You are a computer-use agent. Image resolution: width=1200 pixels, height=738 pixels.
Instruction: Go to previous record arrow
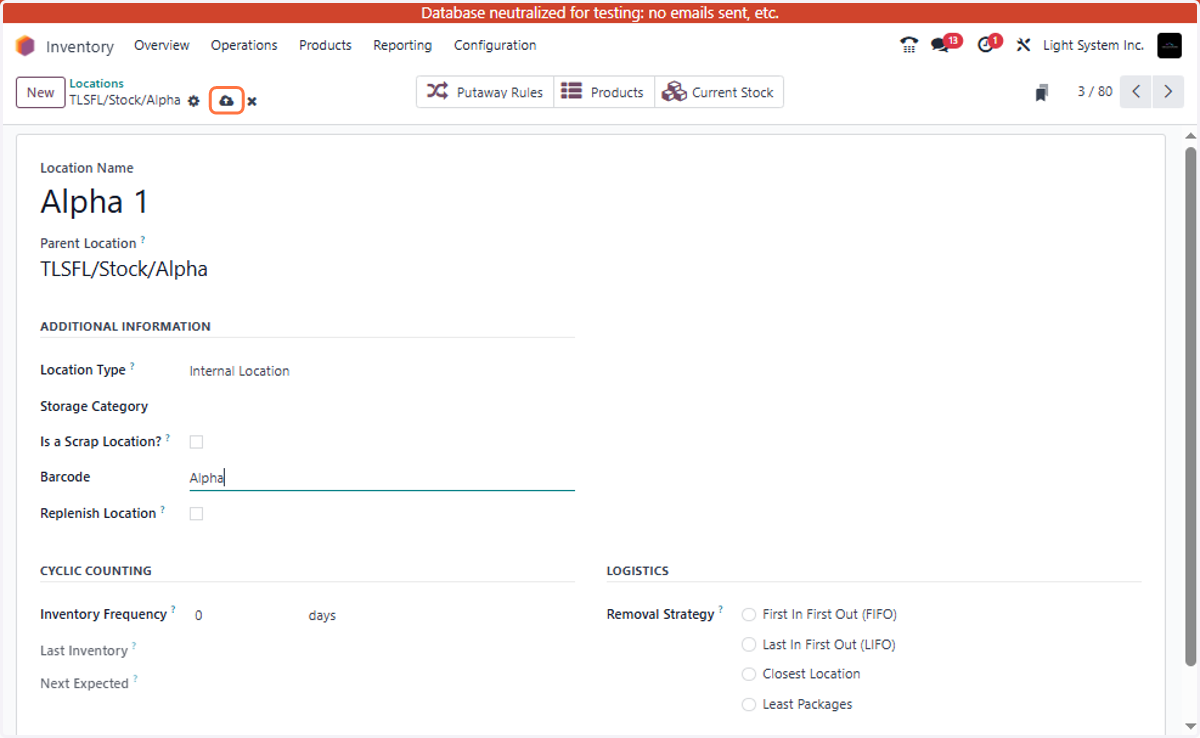pos(1136,92)
